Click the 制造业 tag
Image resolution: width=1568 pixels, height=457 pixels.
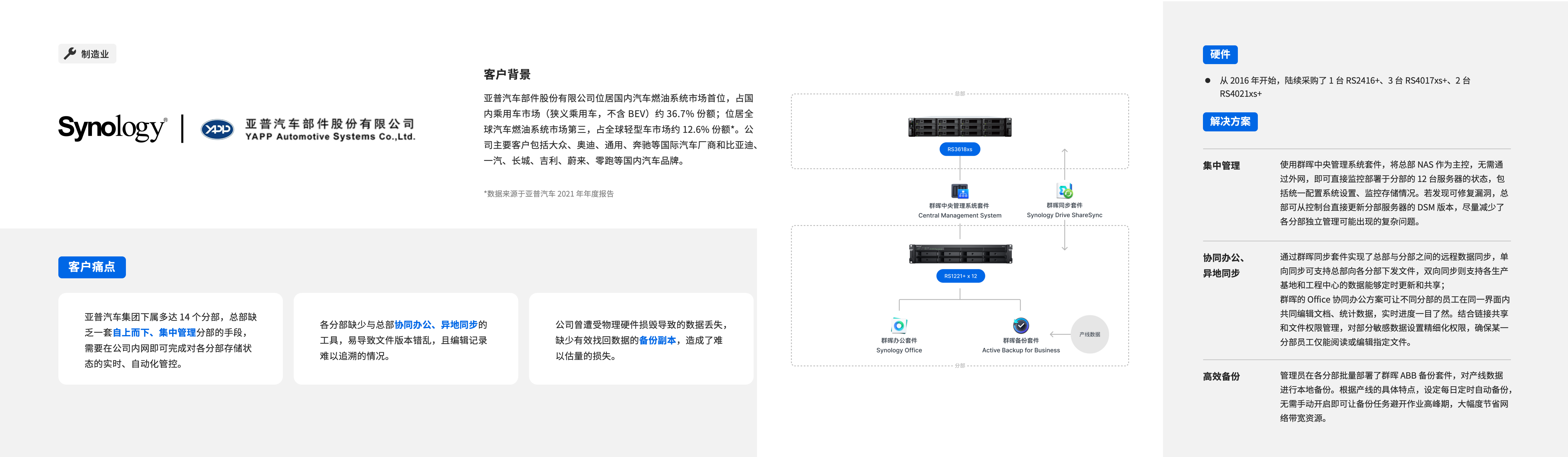click(x=87, y=54)
